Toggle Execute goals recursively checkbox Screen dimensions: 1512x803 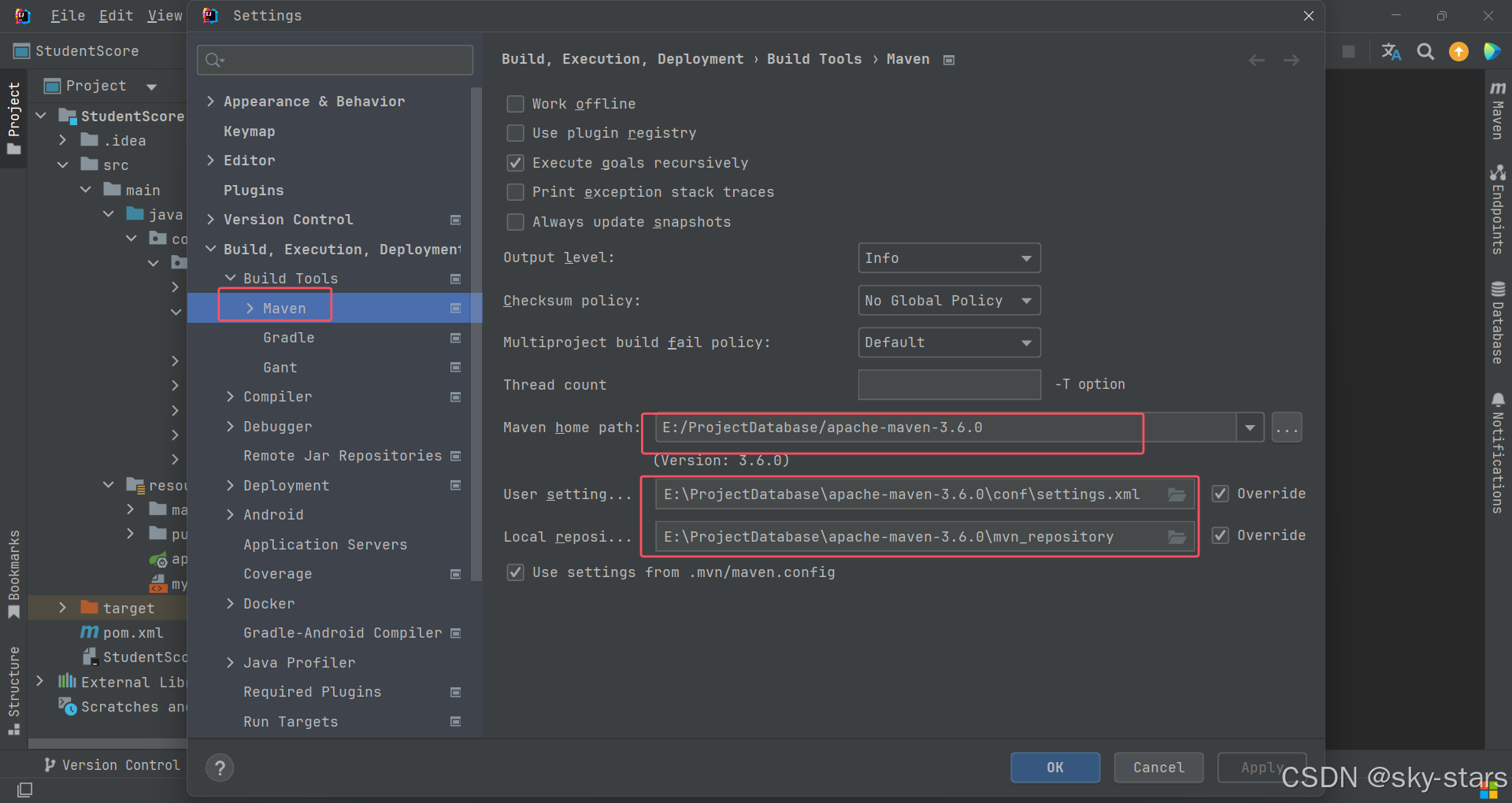(515, 163)
